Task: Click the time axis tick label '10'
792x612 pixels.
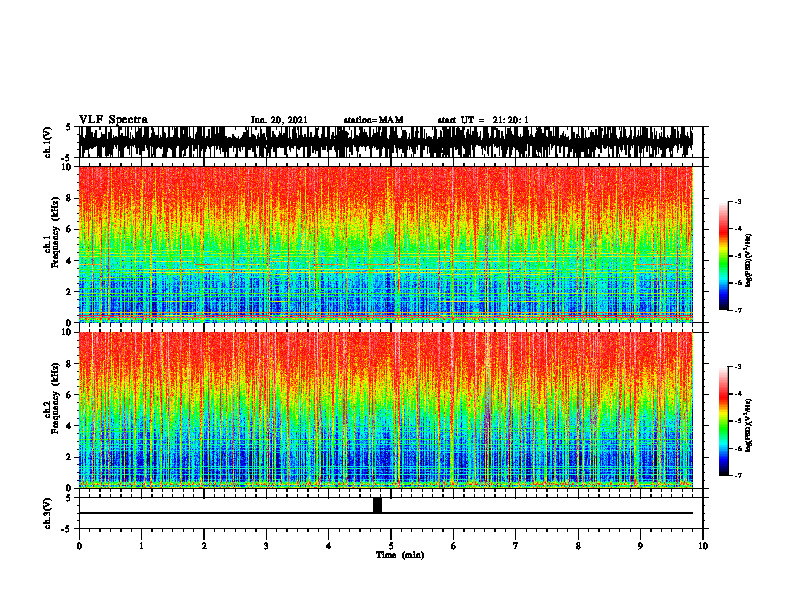Action: [x=703, y=546]
